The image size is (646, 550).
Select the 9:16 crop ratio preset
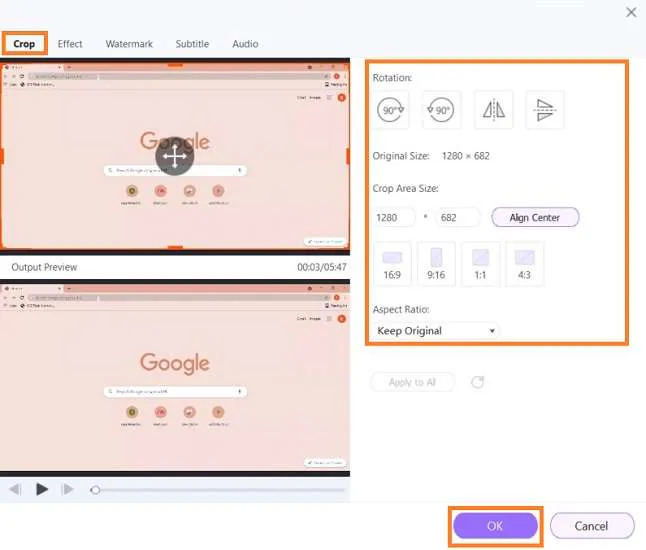tap(436, 264)
